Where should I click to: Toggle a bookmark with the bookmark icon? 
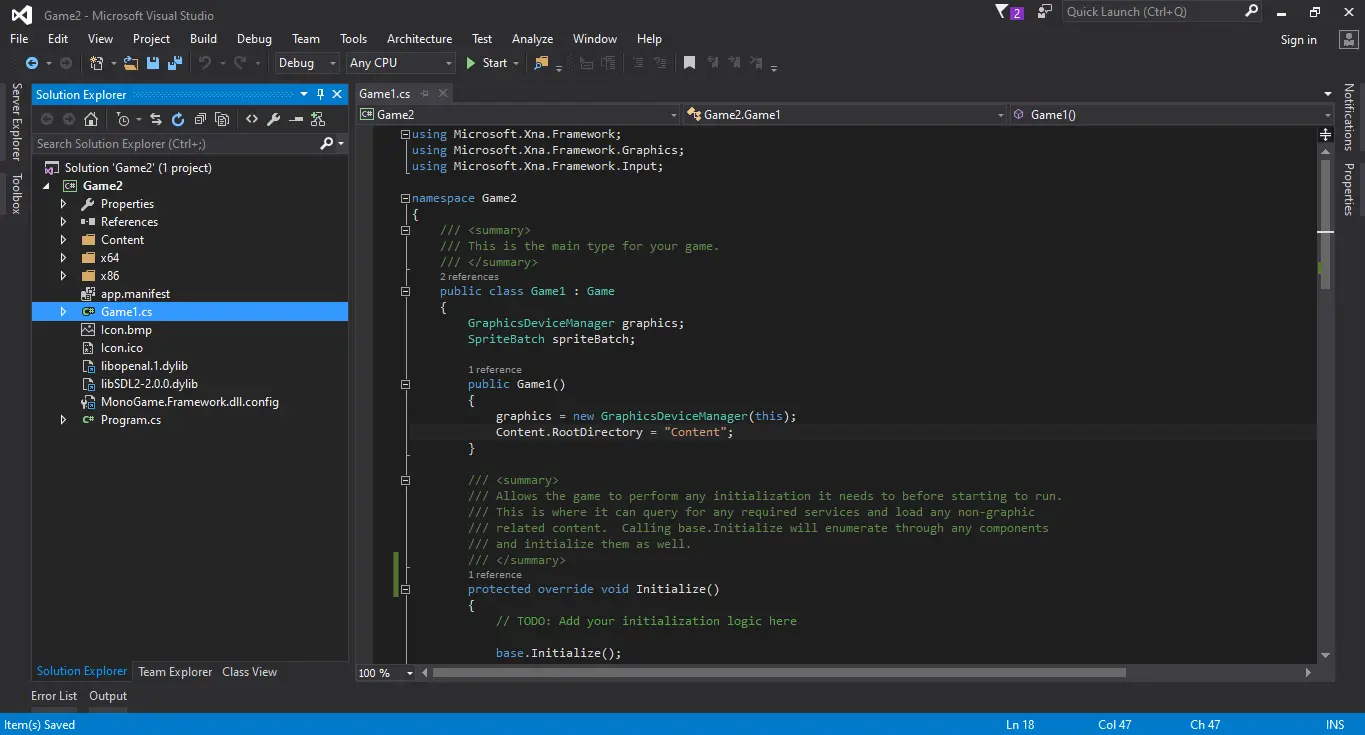point(689,63)
